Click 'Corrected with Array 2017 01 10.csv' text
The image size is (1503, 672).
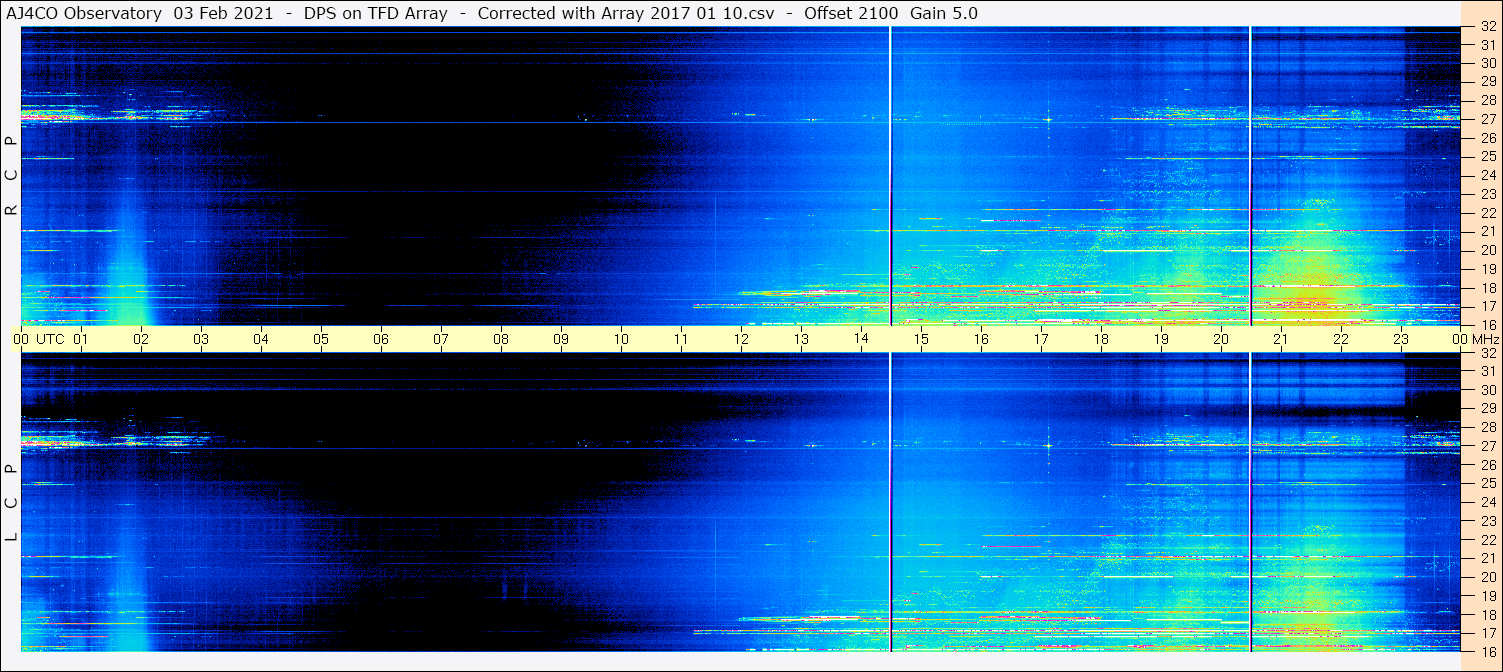626,13
